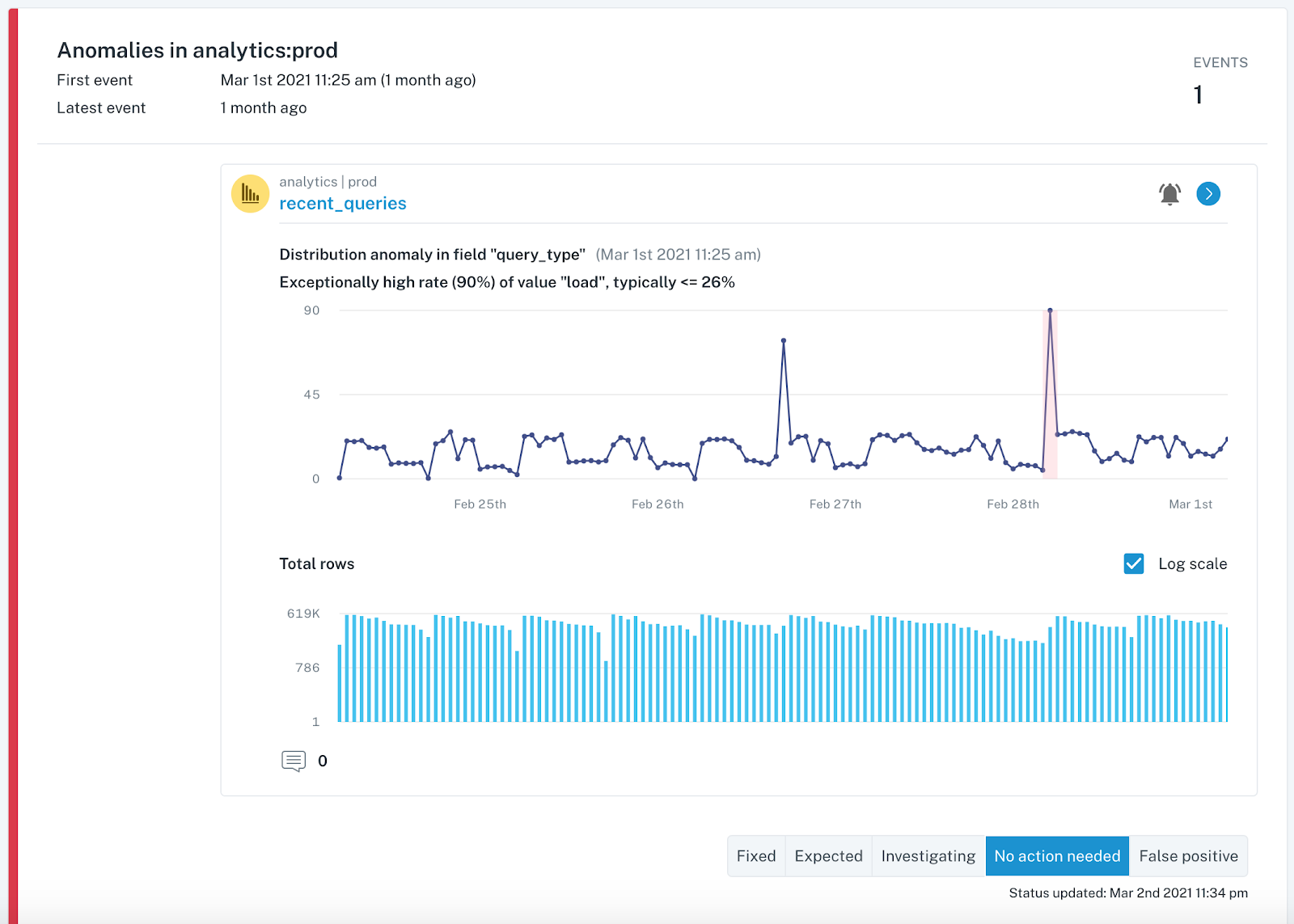Click the Feb 26th axis label
Image resolution: width=1294 pixels, height=924 pixels.
tap(658, 504)
